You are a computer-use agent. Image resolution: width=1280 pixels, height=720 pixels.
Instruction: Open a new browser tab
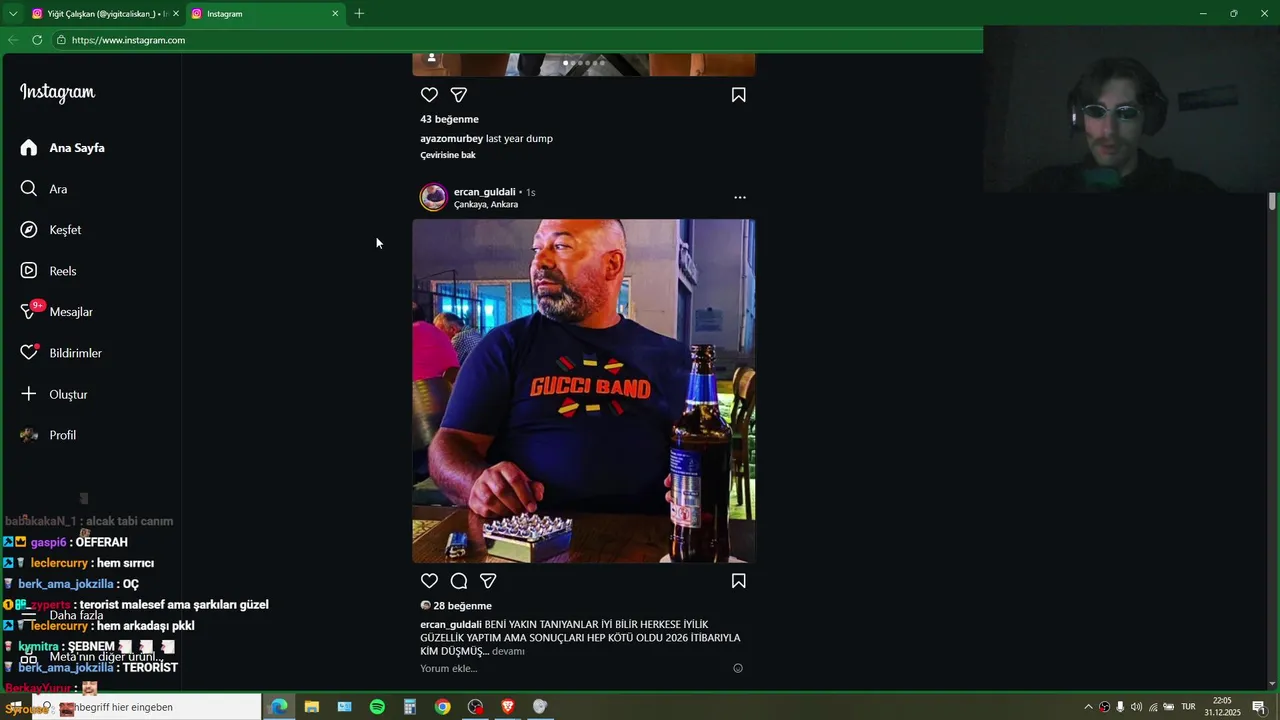[359, 14]
